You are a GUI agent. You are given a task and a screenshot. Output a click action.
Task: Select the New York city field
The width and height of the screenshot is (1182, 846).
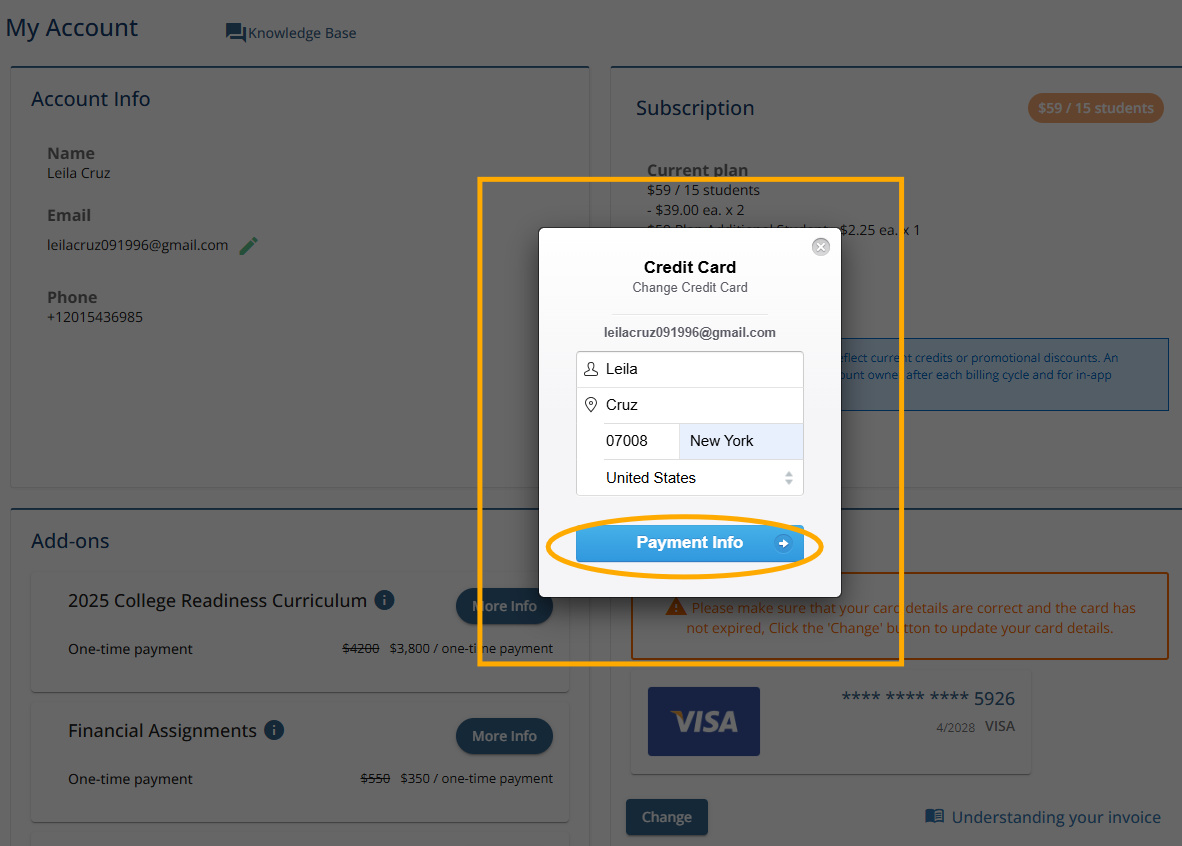pyautogui.click(x=741, y=441)
